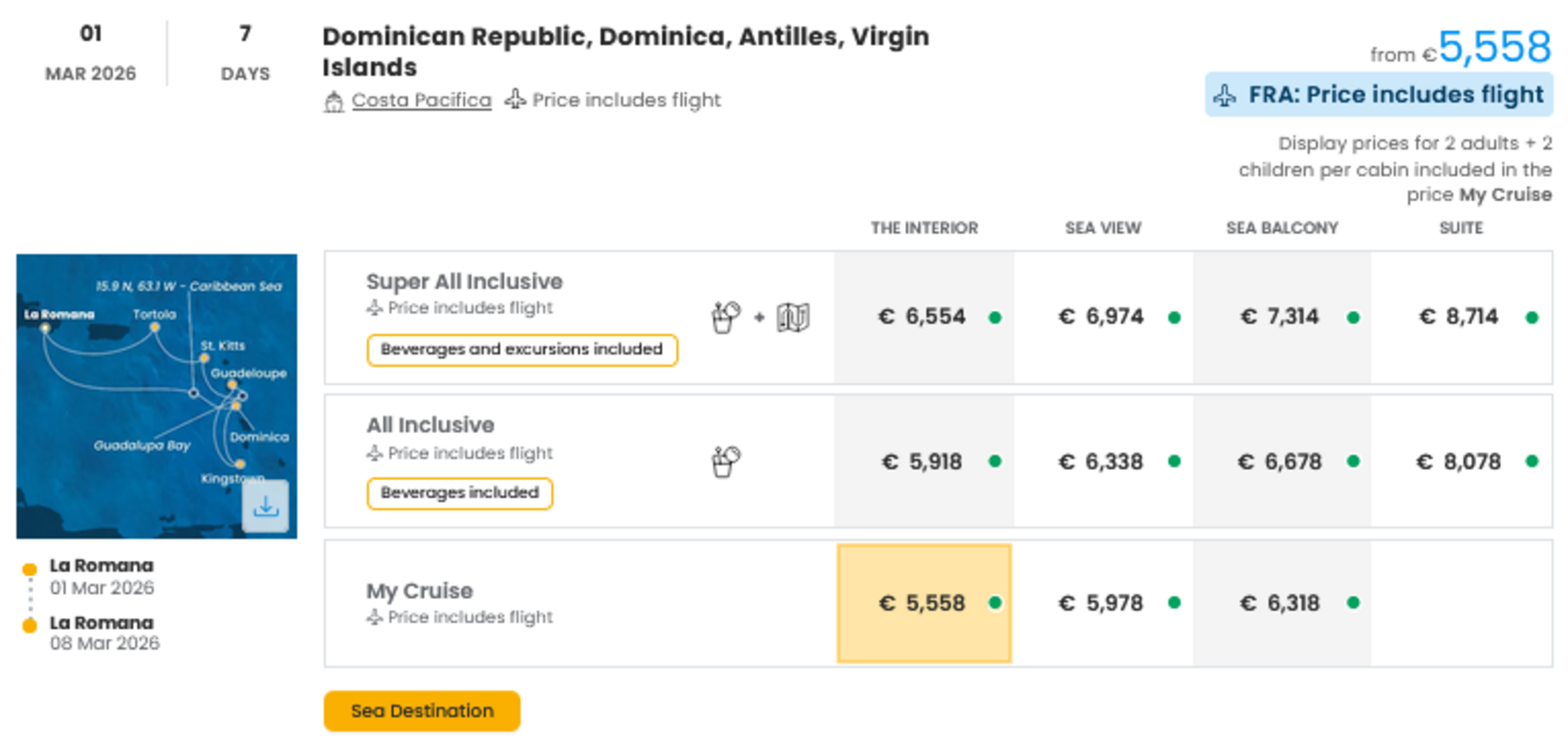Click the map download icon

point(266,507)
